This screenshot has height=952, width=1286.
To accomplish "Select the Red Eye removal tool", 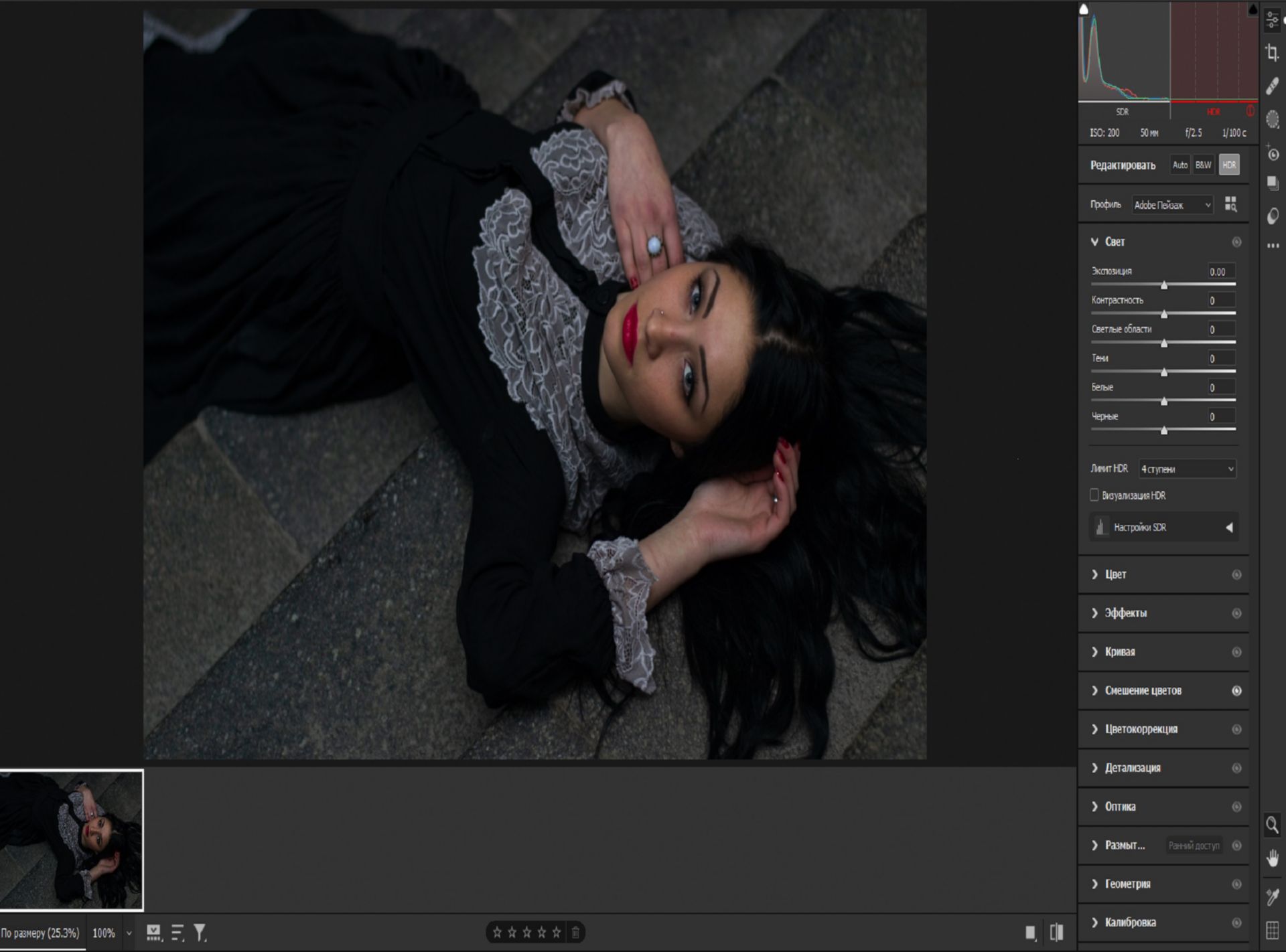I will [x=1273, y=153].
